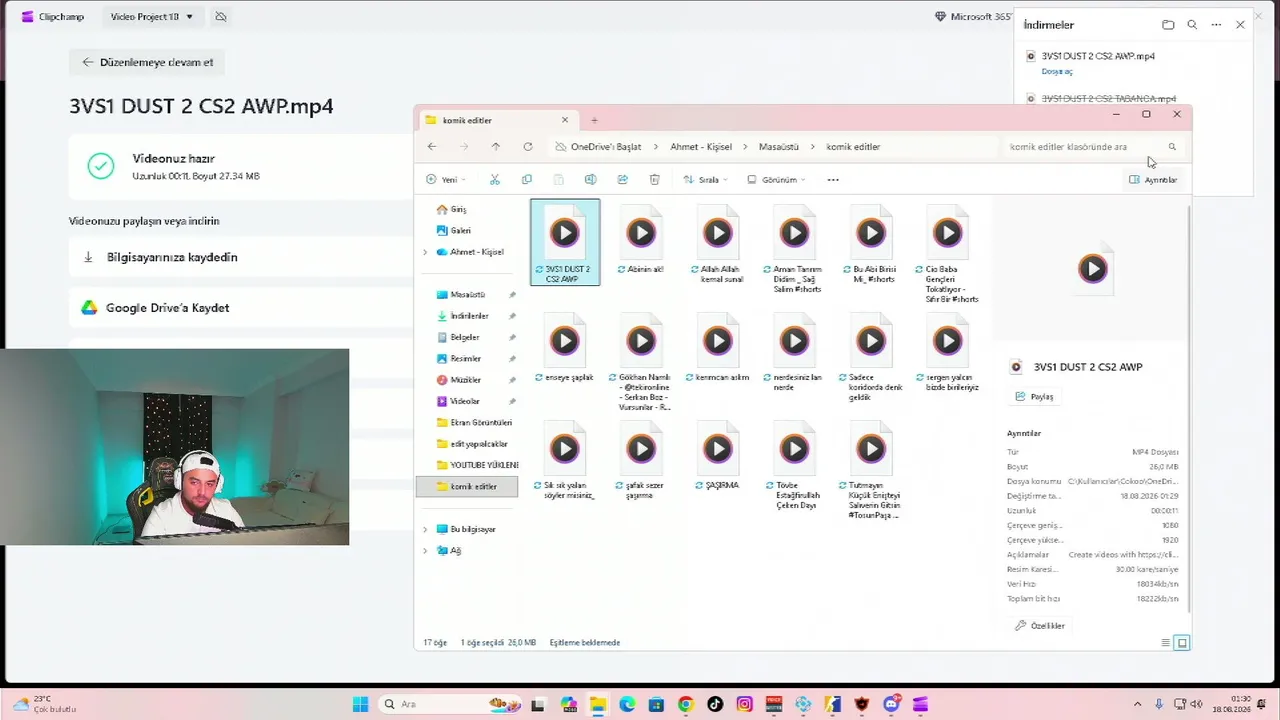
Task: Click the Rename icon in Explorer toolbar
Action: tap(590, 180)
